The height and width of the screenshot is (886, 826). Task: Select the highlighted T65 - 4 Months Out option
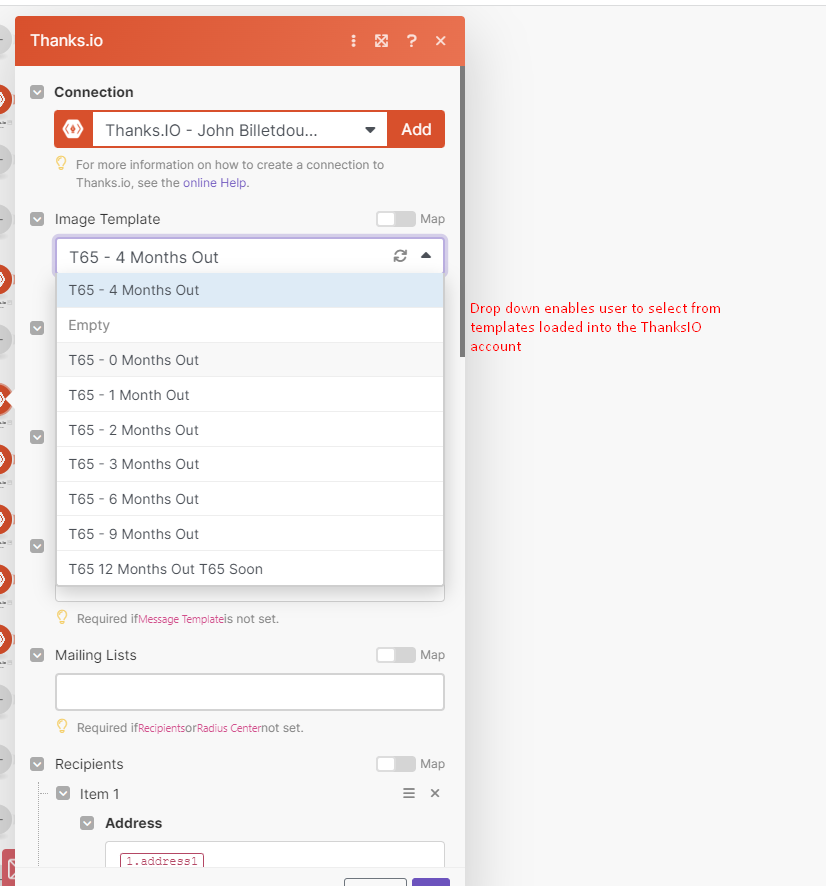250,290
